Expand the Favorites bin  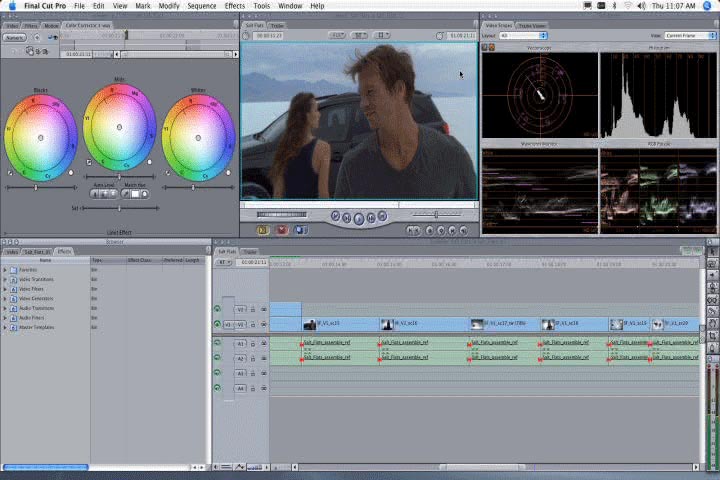(5, 270)
